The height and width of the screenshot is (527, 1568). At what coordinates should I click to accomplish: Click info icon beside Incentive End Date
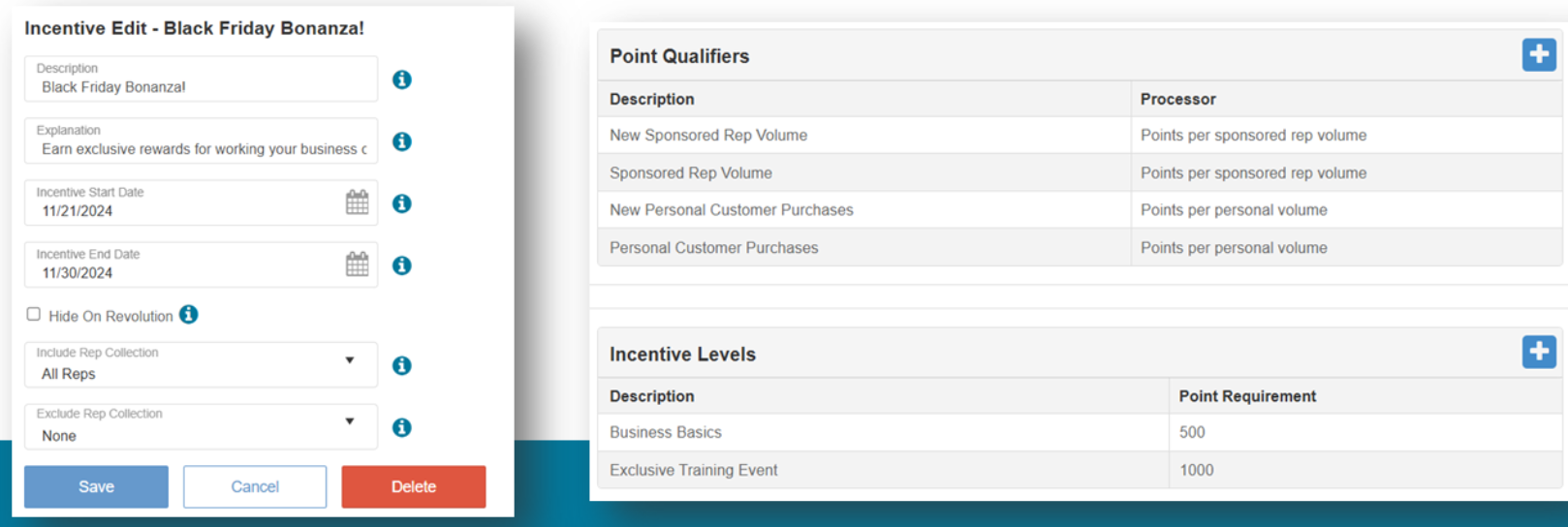tap(401, 265)
